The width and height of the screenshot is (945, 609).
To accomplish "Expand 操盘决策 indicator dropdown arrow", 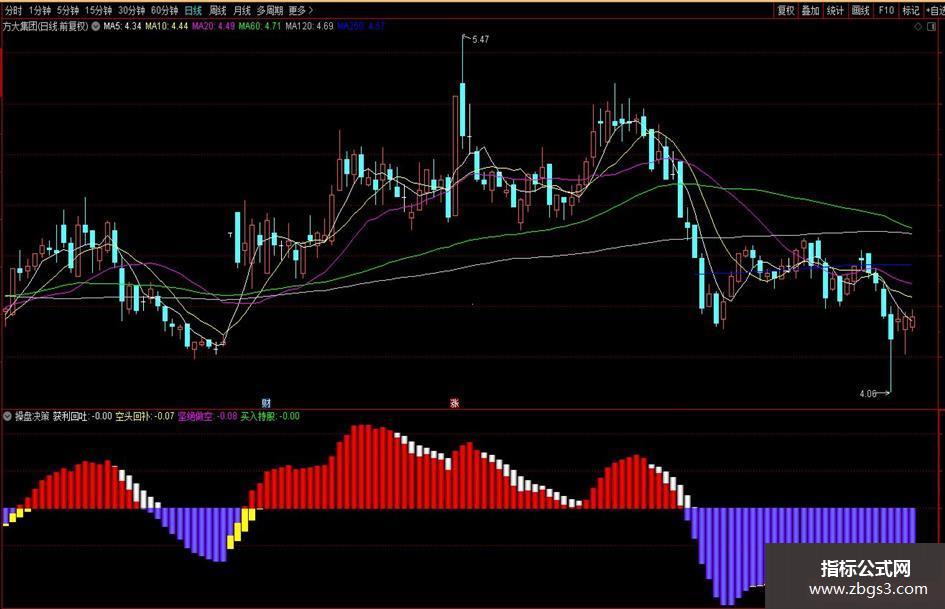I will point(7,416).
